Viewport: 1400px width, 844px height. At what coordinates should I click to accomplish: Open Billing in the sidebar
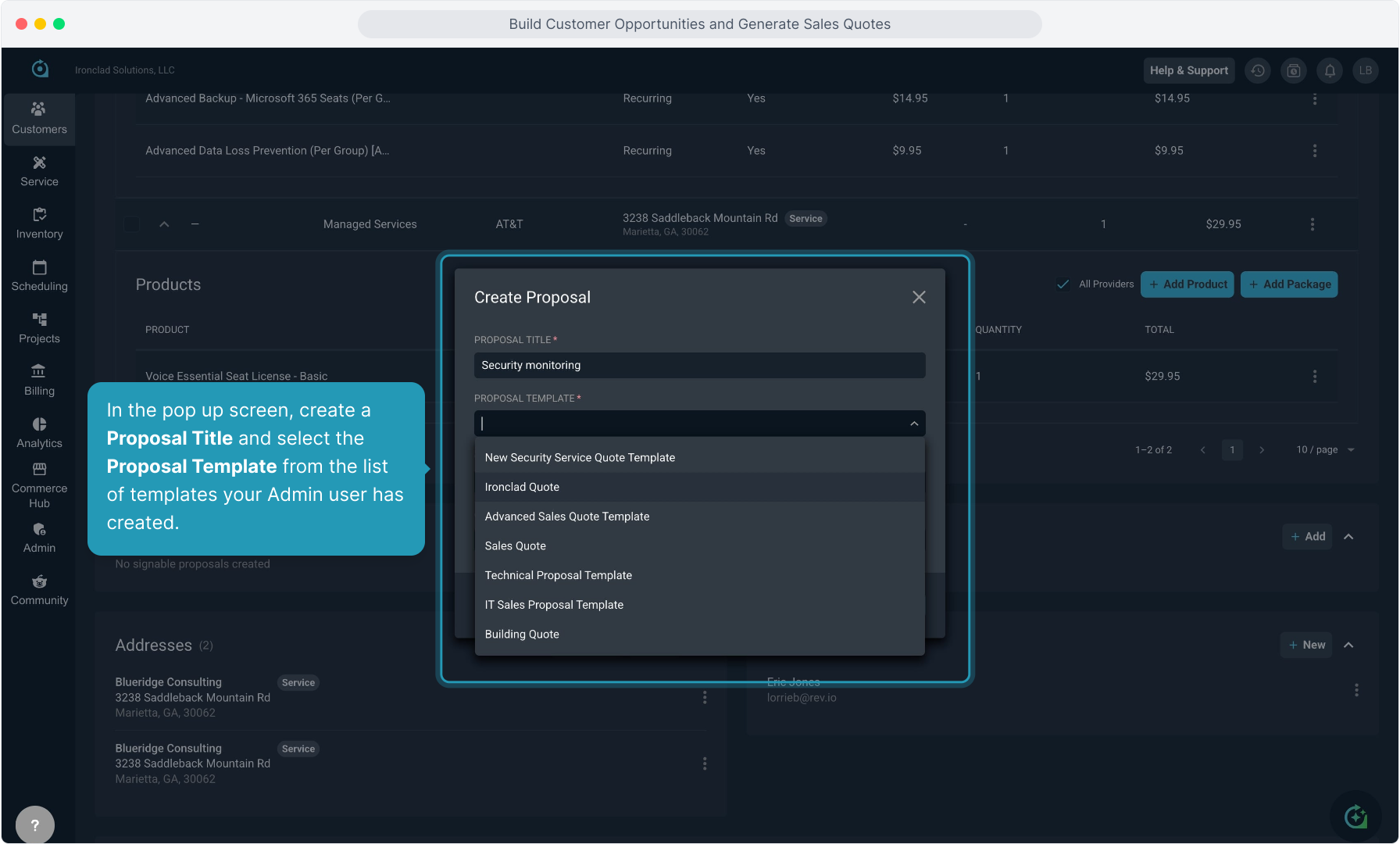point(39,381)
